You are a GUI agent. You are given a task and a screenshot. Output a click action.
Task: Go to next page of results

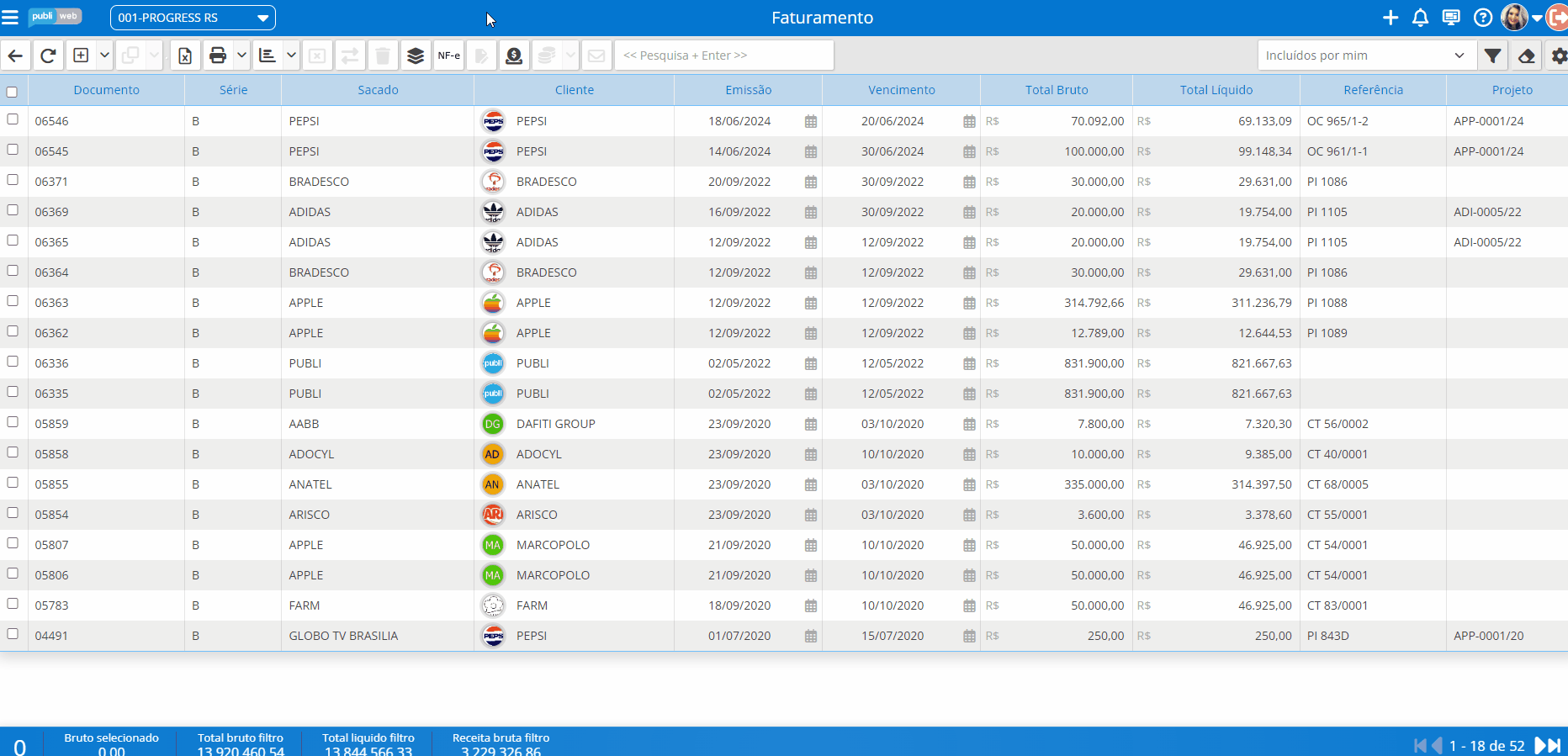[x=1540, y=746]
